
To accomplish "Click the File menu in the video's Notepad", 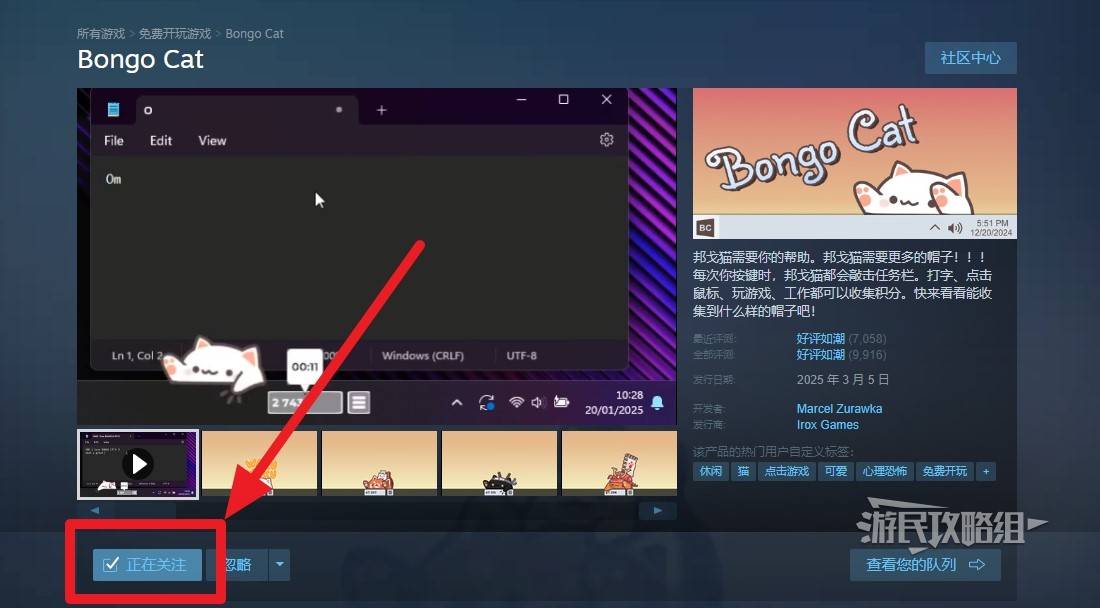I will (114, 140).
